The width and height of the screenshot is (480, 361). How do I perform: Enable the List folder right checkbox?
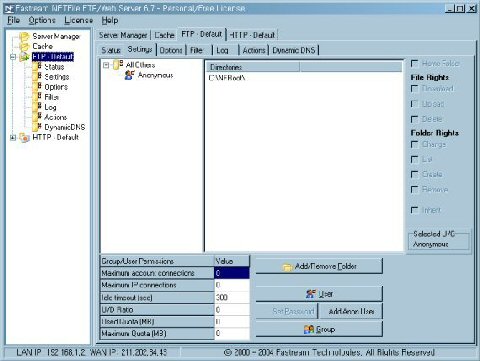point(414,159)
